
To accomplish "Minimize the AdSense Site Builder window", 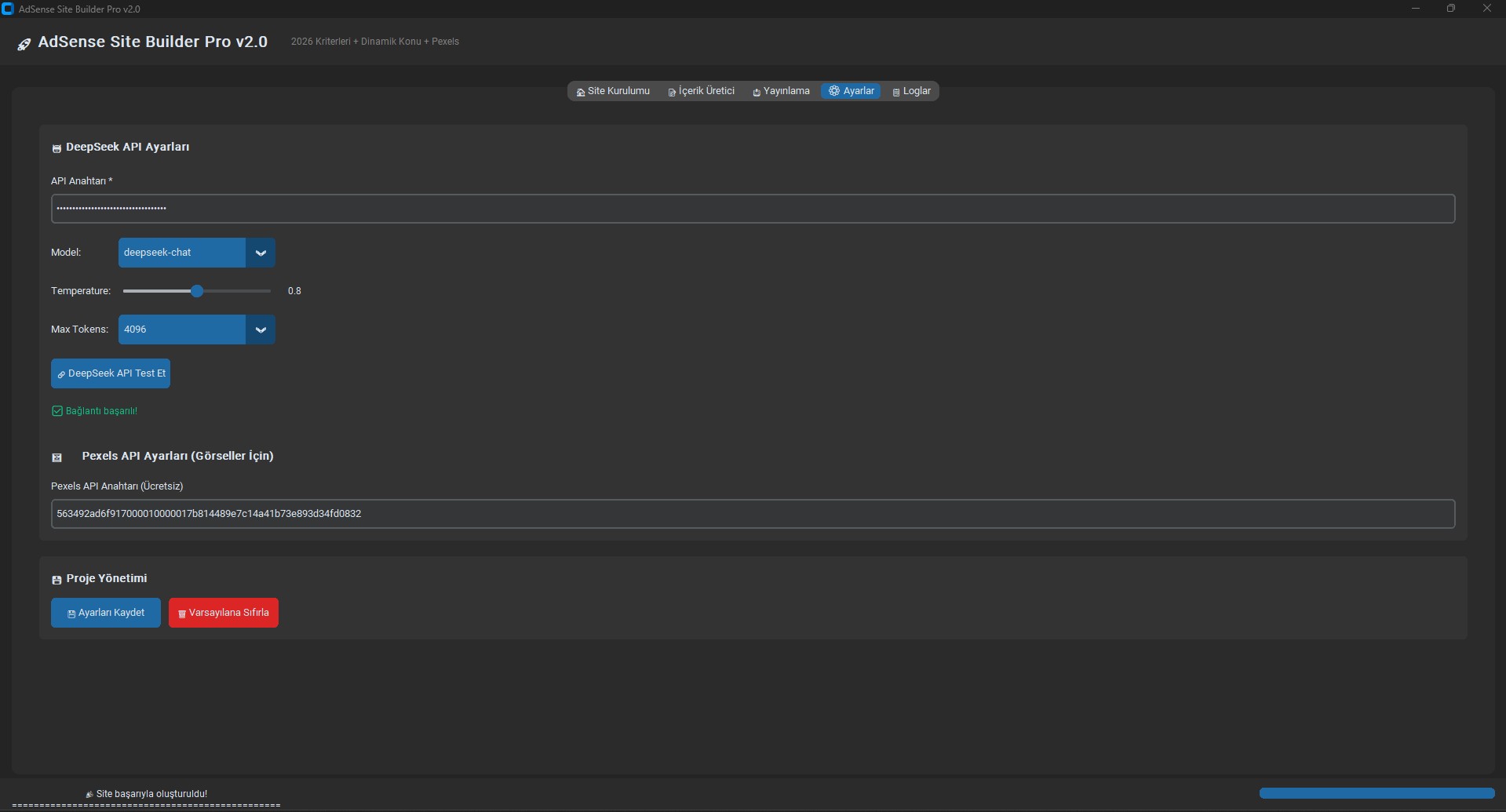I will (1416, 9).
